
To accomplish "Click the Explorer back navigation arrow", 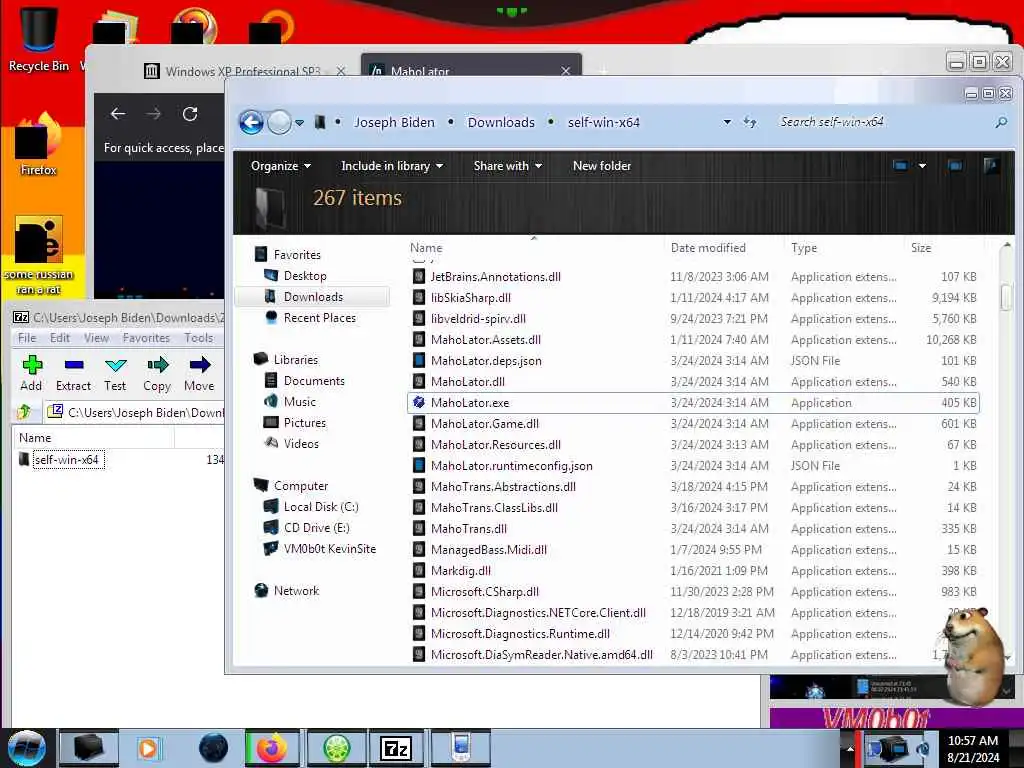I will coord(251,122).
